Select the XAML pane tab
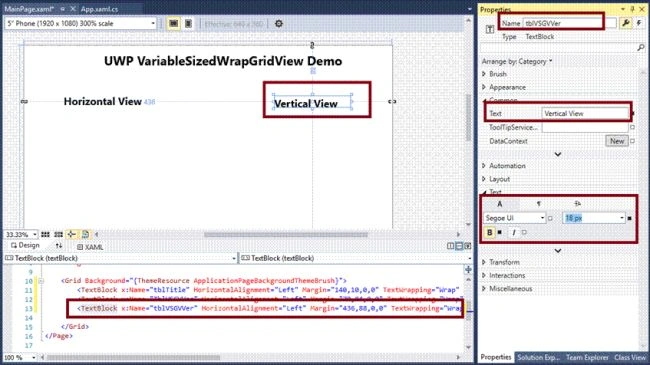The height and width of the screenshot is (365, 650). [x=90, y=247]
